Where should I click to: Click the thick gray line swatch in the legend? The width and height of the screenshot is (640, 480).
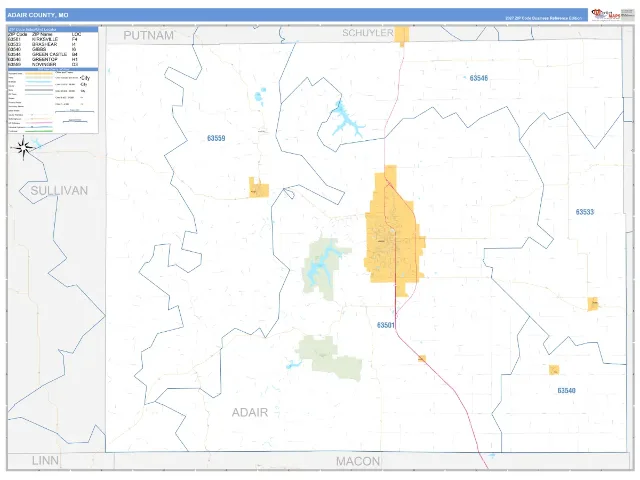pos(39,90)
